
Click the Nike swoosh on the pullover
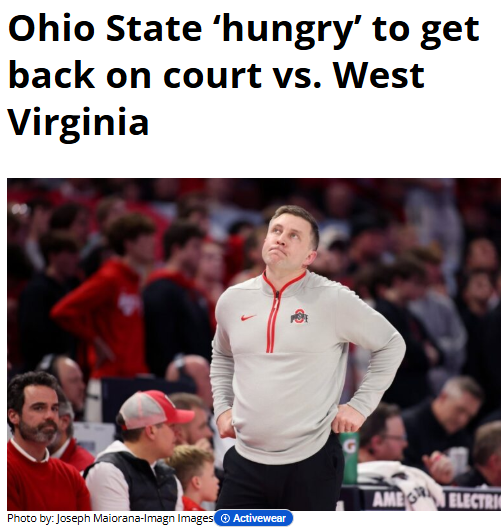[x=248, y=317]
